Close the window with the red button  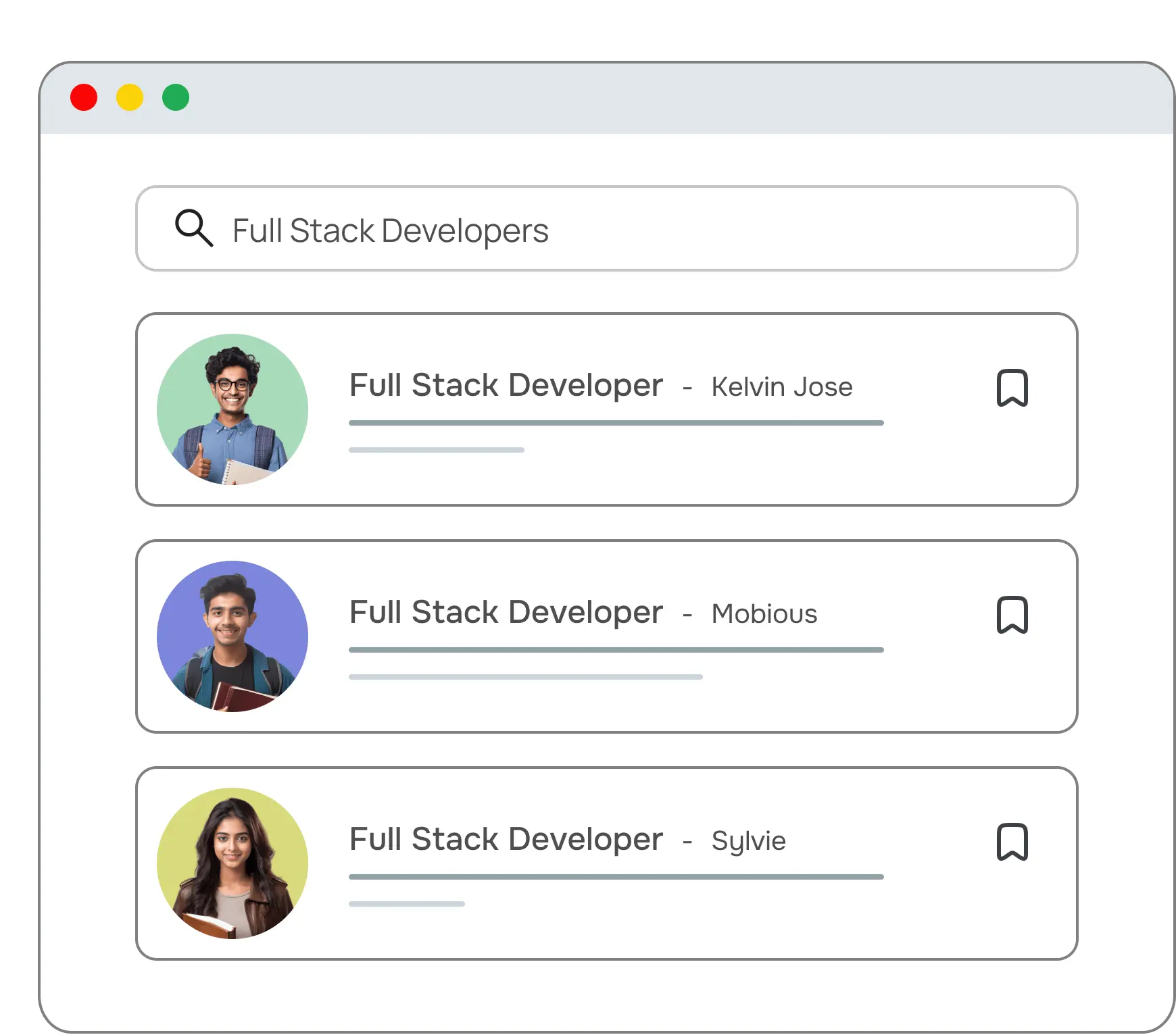coord(84,97)
